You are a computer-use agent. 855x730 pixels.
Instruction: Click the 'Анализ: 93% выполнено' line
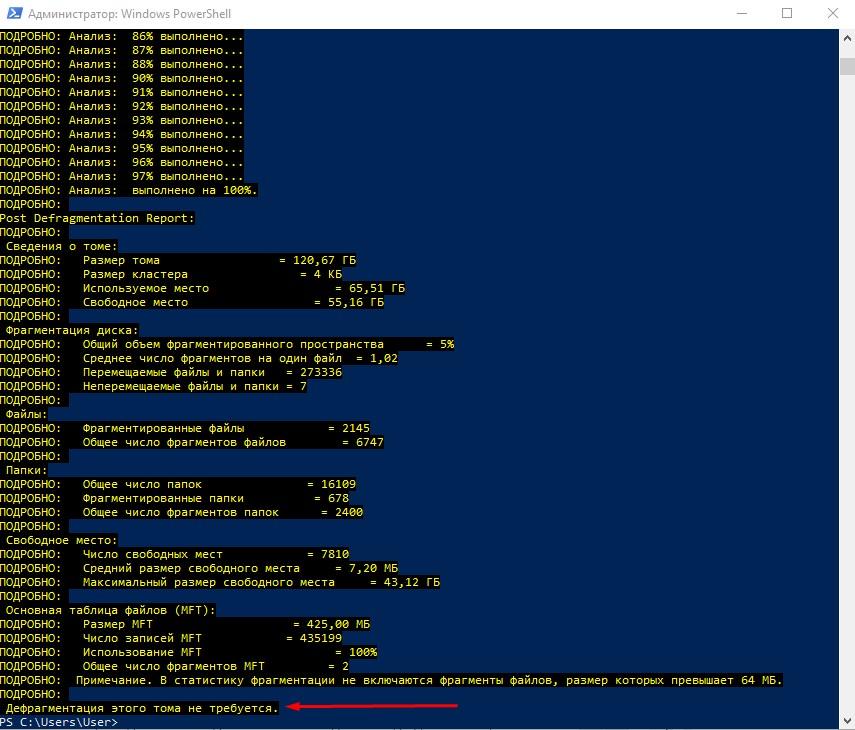(122, 120)
